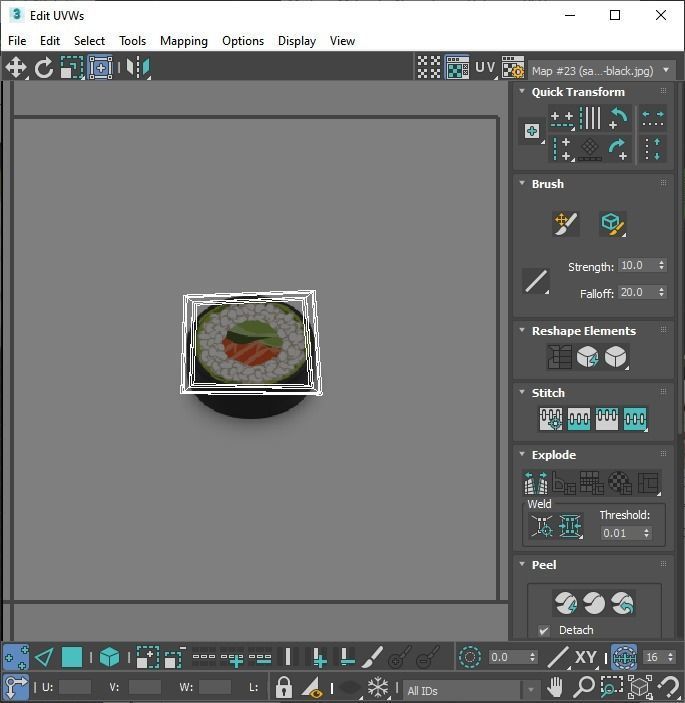Uncheck the Detach checkbox
Image resolution: width=685 pixels, height=703 pixels.
544,630
